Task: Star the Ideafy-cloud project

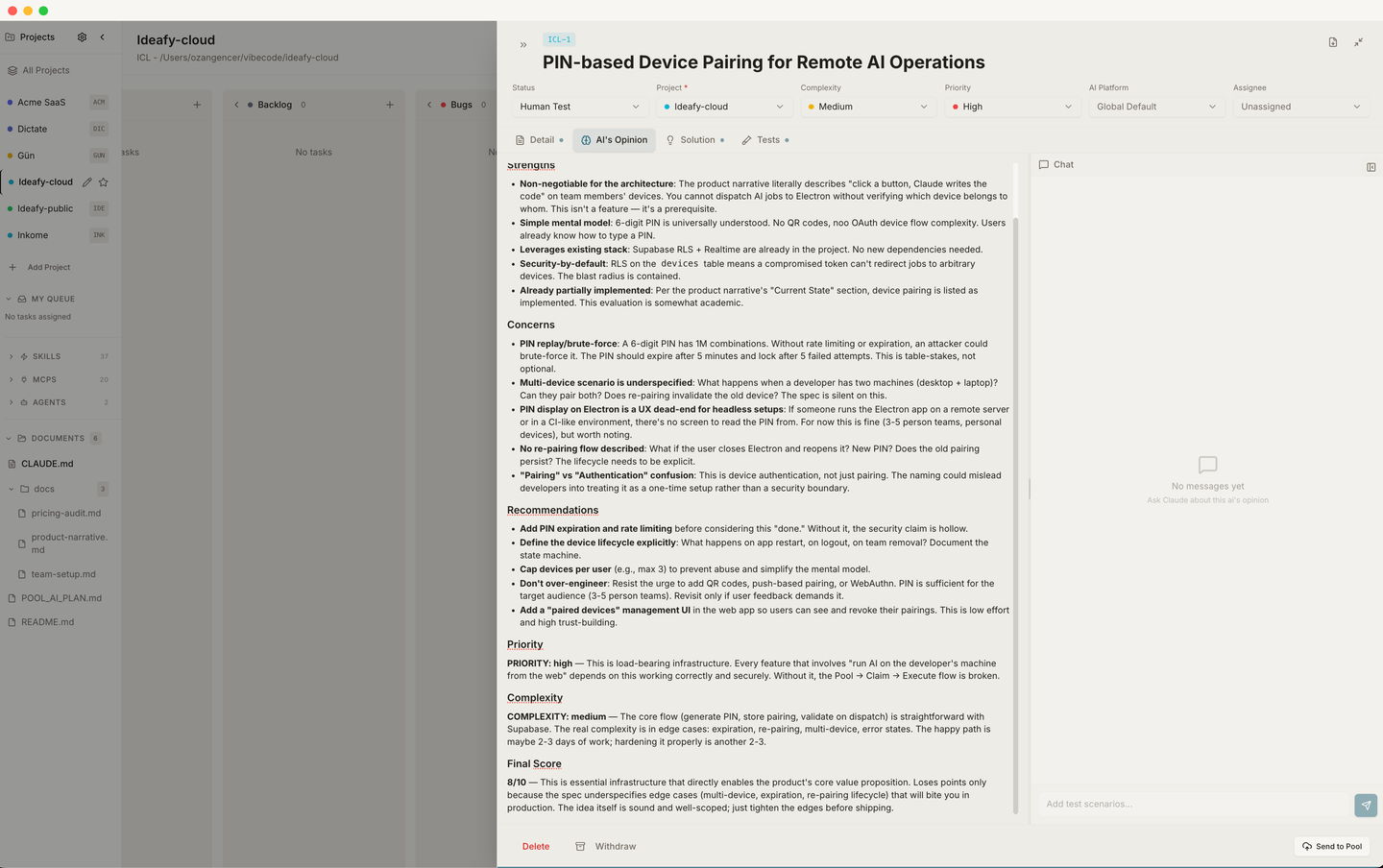Action: click(104, 182)
